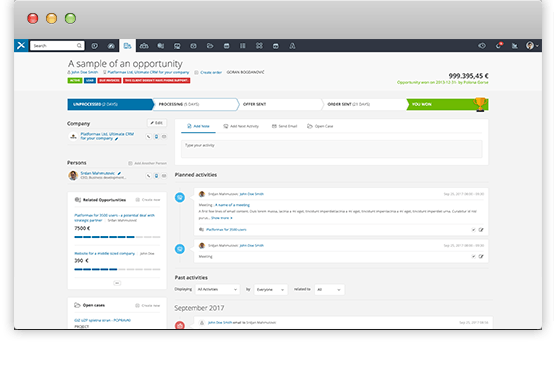This screenshot has width=555, height=370.
Task: Expand 'Show more' in the first meeting
Action: click(x=222, y=218)
